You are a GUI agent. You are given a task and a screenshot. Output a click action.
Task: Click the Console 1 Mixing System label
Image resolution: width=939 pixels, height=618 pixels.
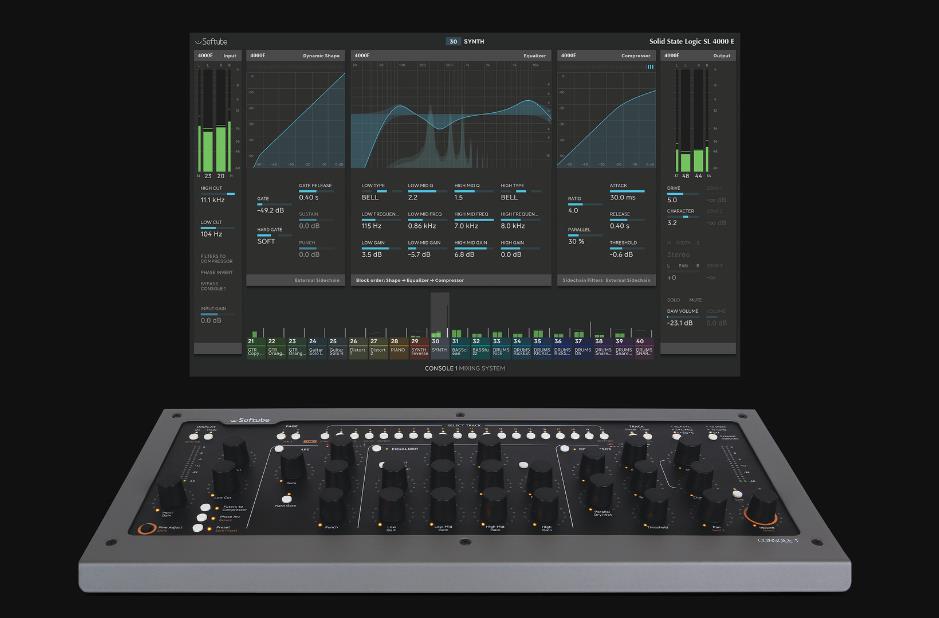465,368
